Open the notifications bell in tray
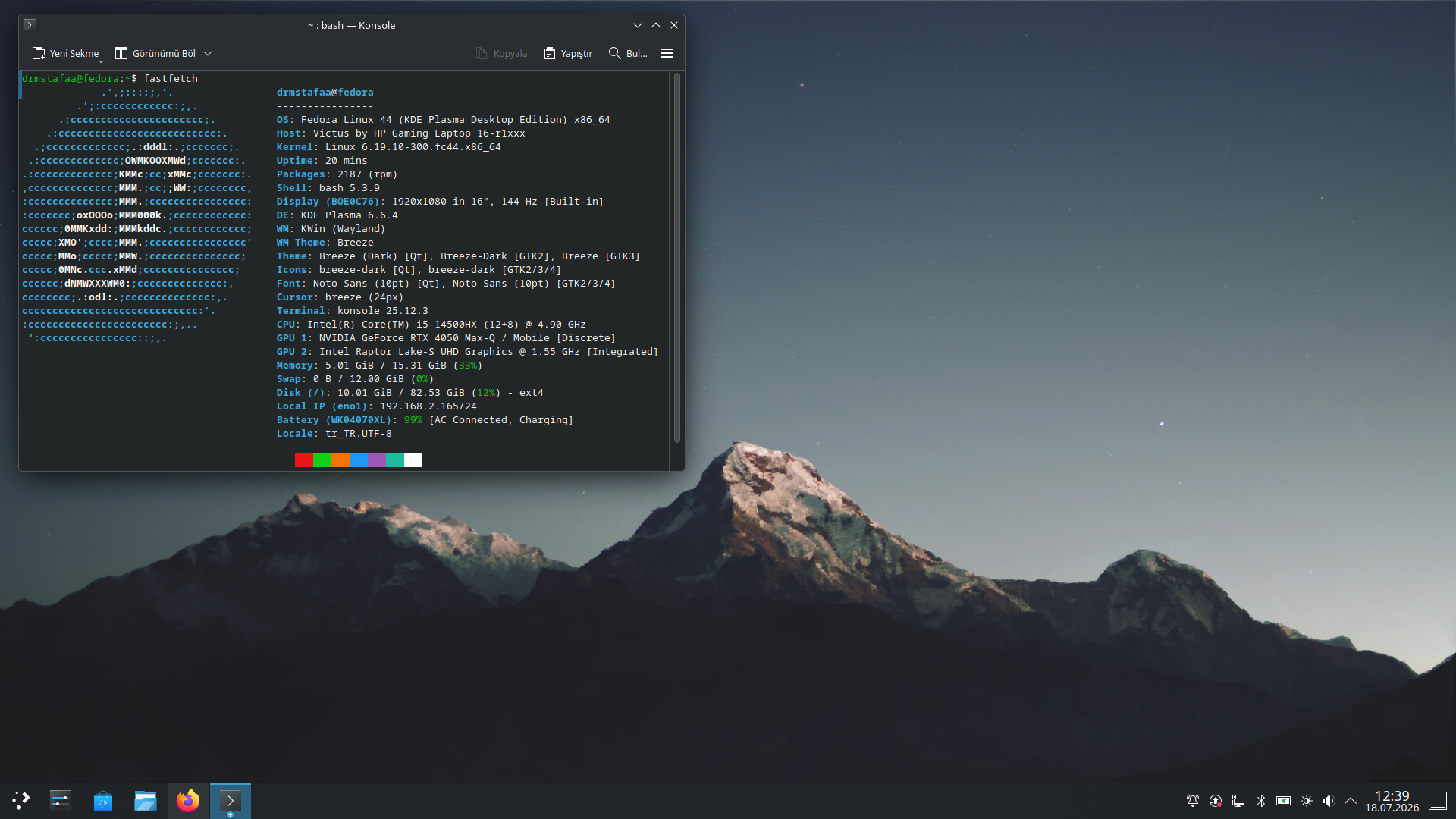Image resolution: width=1456 pixels, height=819 pixels. click(1193, 800)
